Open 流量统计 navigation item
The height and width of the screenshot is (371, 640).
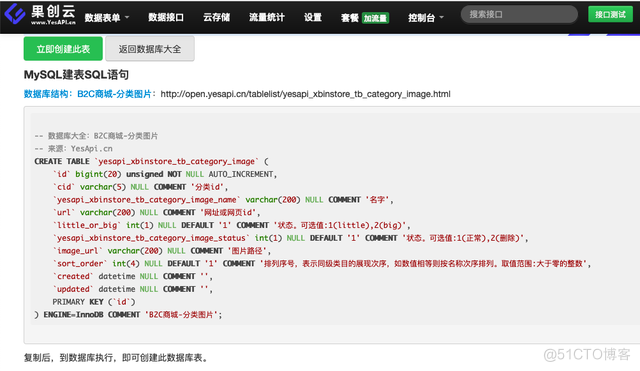pos(267,17)
